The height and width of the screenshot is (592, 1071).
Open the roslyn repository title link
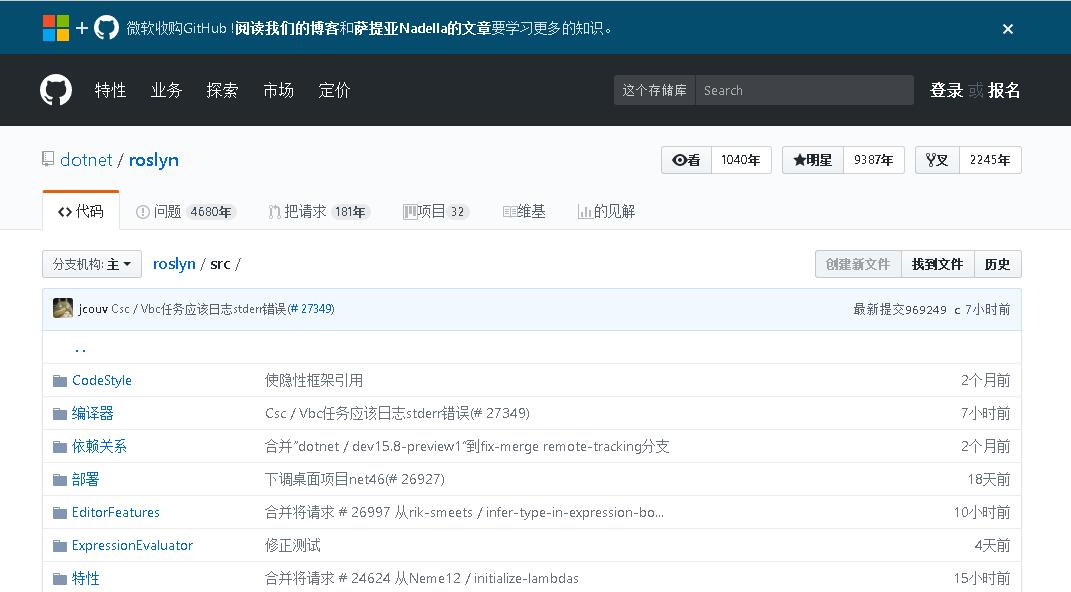[154, 160]
